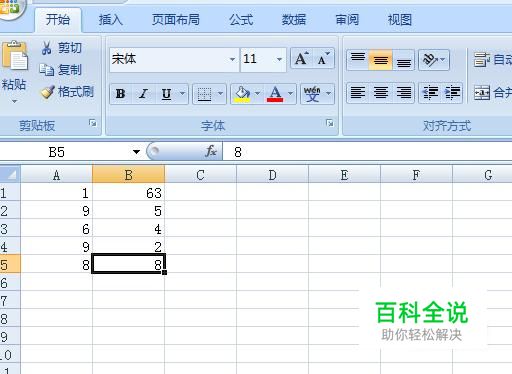Toggle italic formatting I
This screenshot has width=512, height=374.
pos(143,94)
